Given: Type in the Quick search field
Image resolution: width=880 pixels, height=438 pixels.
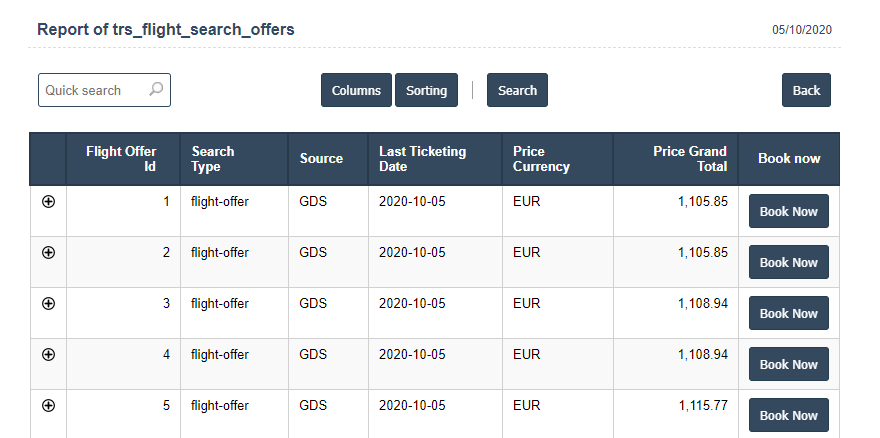Looking at the screenshot, I should [94, 90].
